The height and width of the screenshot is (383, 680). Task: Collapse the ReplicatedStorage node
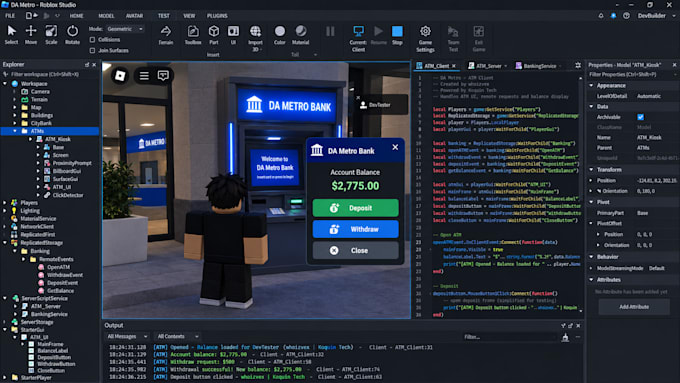pyautogui.click(x=5, y=242)
